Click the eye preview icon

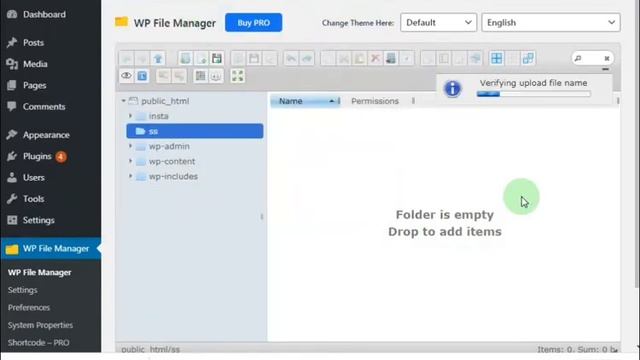(x=127, y=76)
